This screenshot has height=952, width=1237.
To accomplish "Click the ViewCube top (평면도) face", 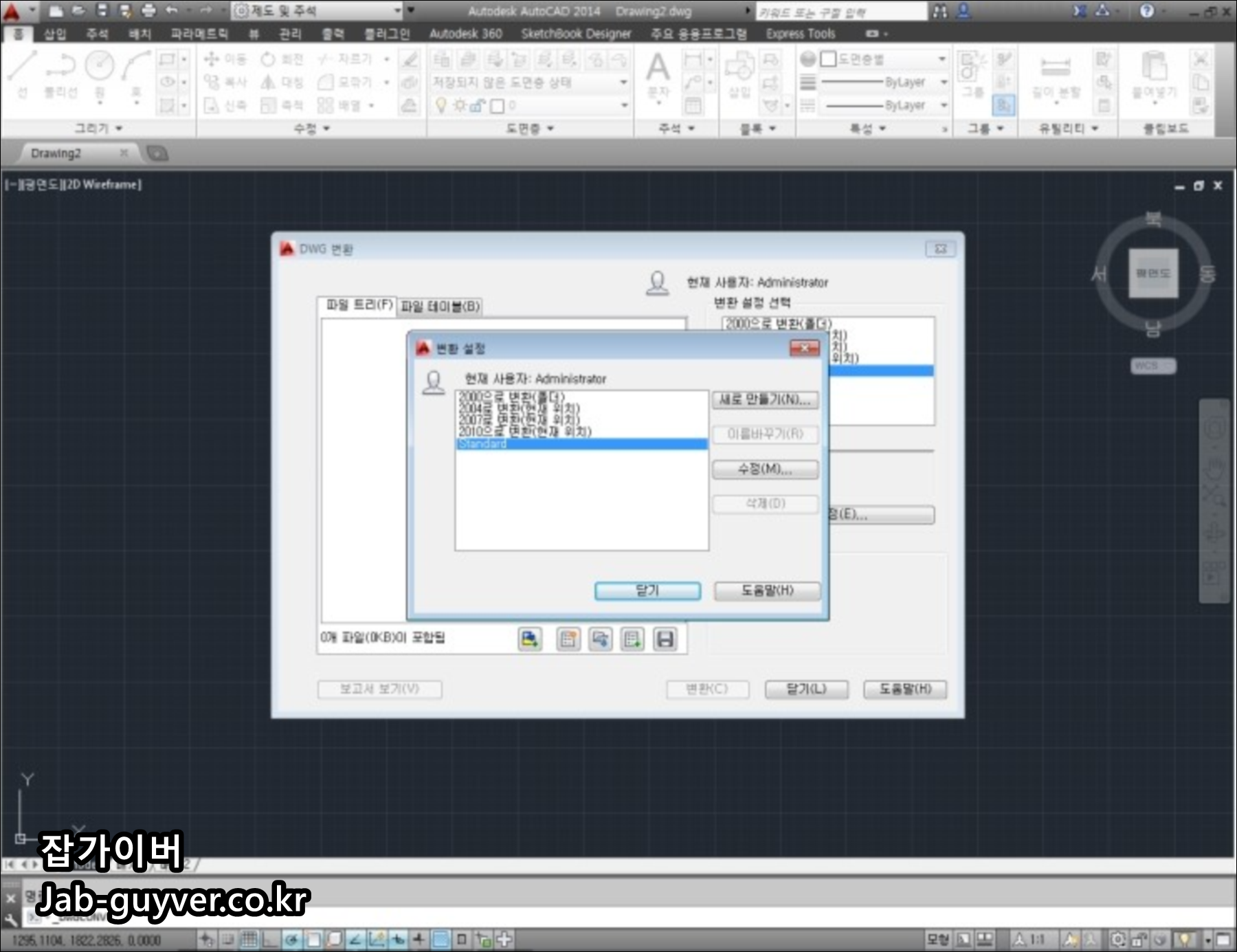I will pos(1153,273).
